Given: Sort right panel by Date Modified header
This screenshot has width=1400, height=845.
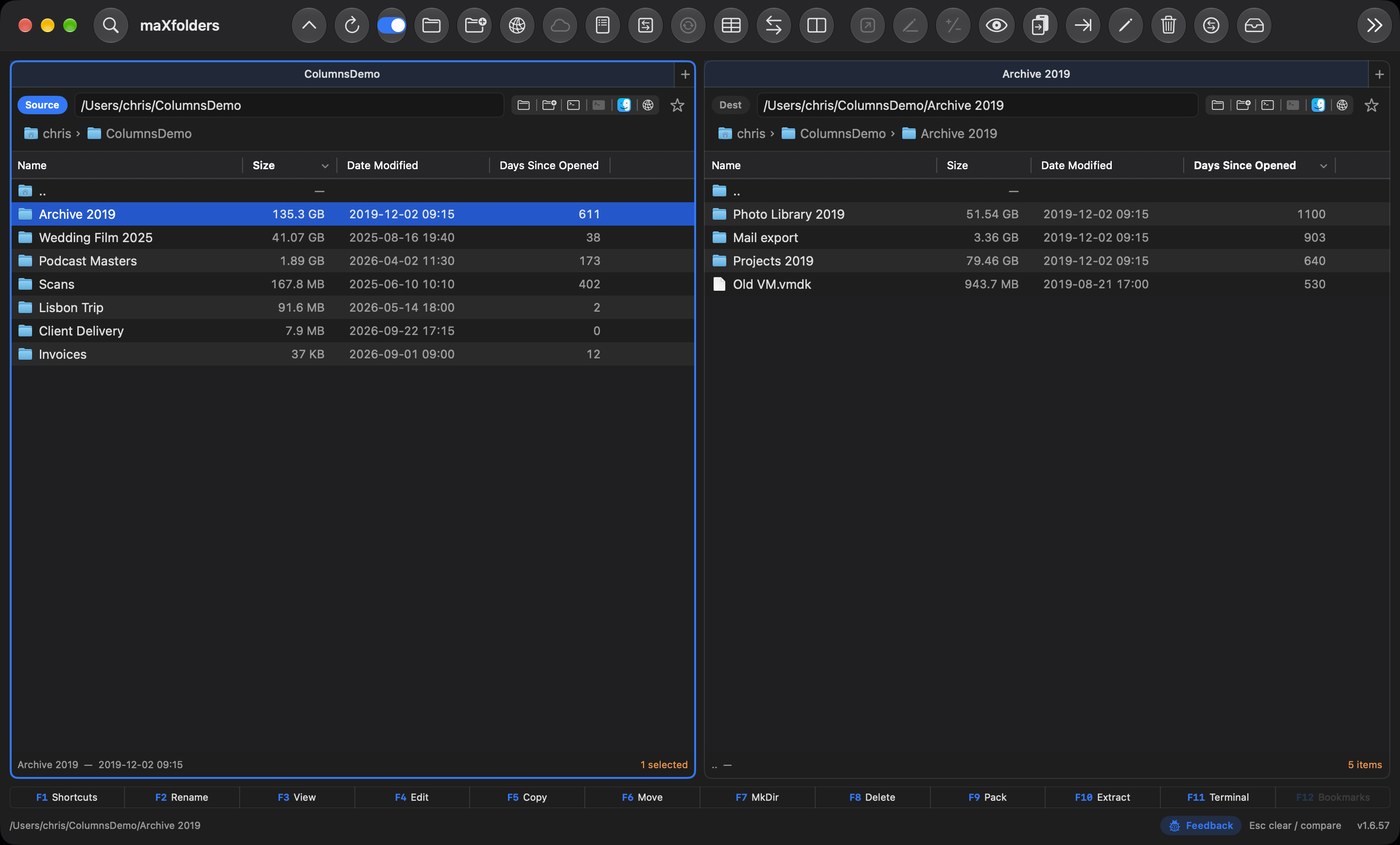Looking at the screenshot, I should tap(1107, 165).
